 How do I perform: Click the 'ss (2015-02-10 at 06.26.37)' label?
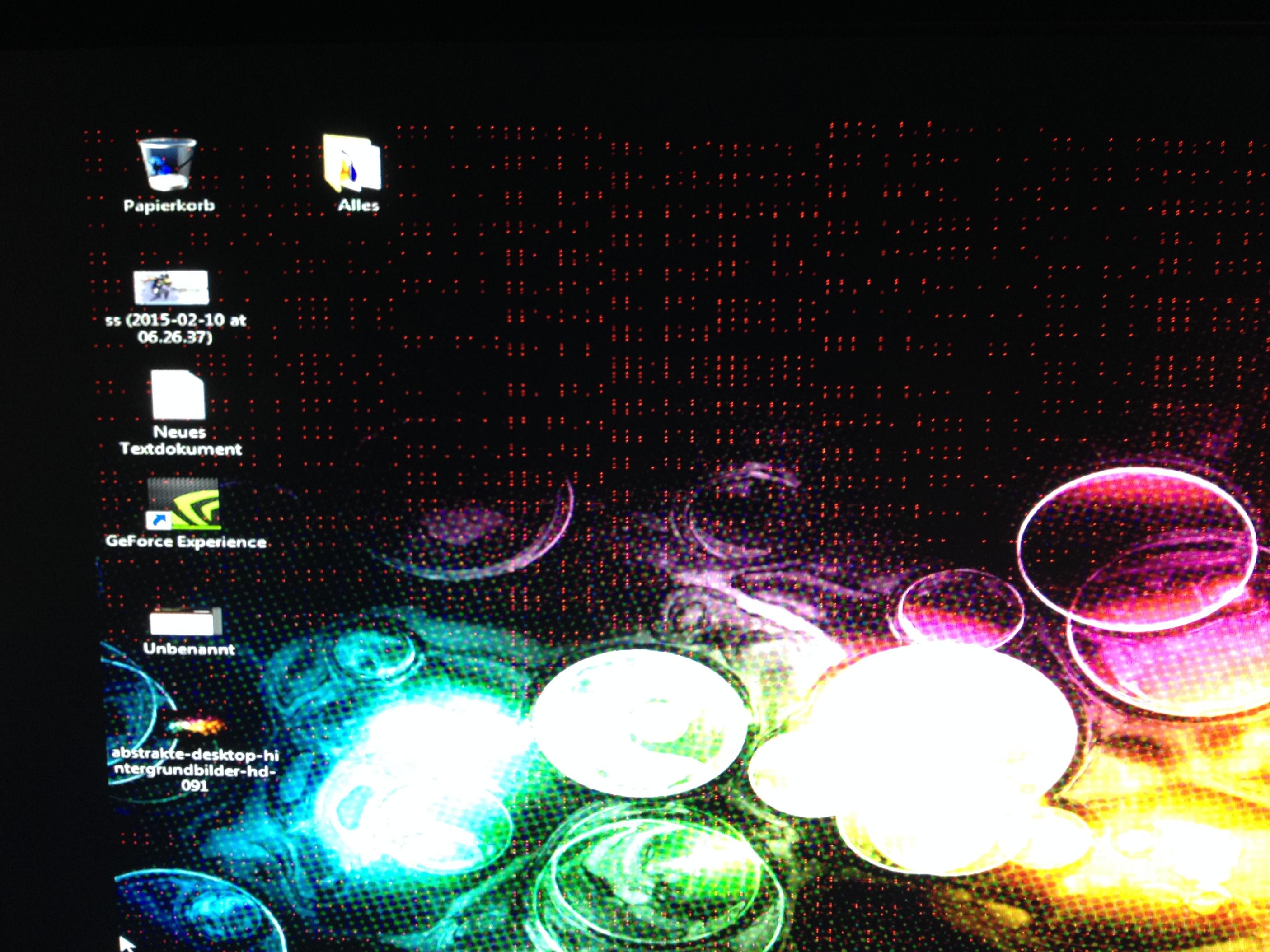pyautogui.click(x=175, y=328)
